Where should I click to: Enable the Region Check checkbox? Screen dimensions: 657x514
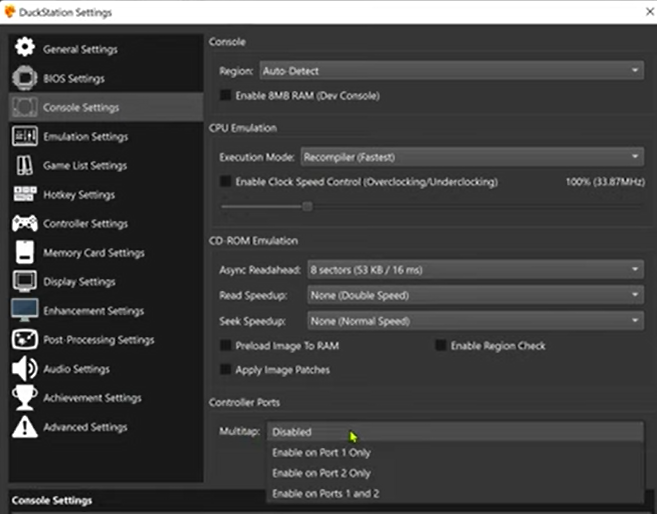(x=441, y=346)
